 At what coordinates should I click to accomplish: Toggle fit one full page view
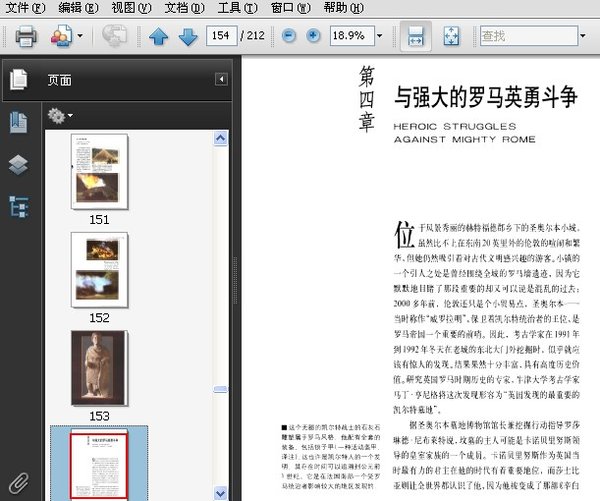coord(450,37)
